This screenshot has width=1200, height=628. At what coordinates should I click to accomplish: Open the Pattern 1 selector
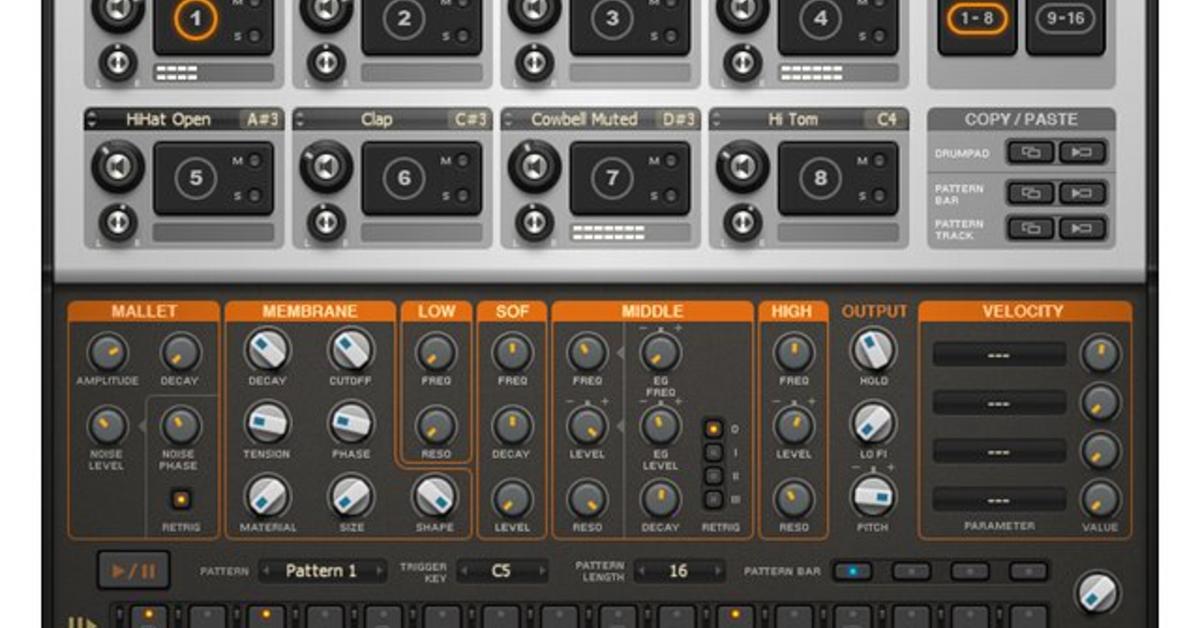tap(322, 571)
